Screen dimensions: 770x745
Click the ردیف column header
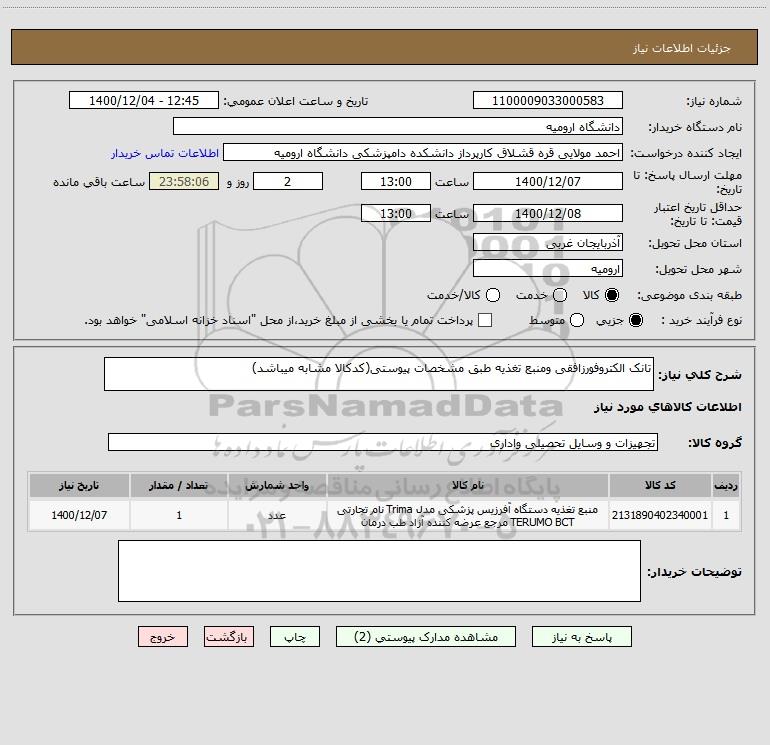[726, 486]
